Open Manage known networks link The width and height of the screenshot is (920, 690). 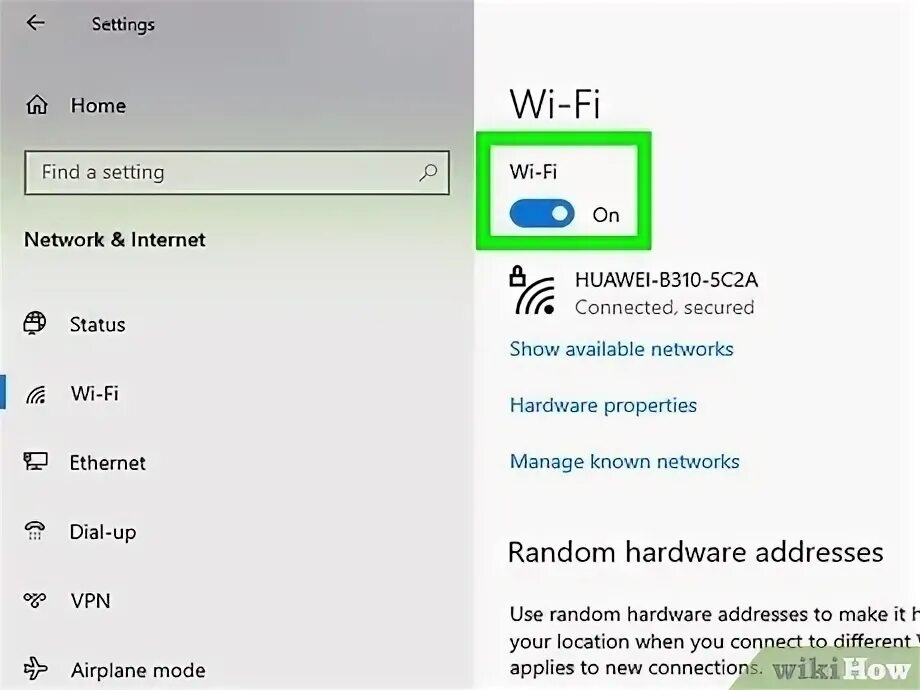(x=624, y=462)
